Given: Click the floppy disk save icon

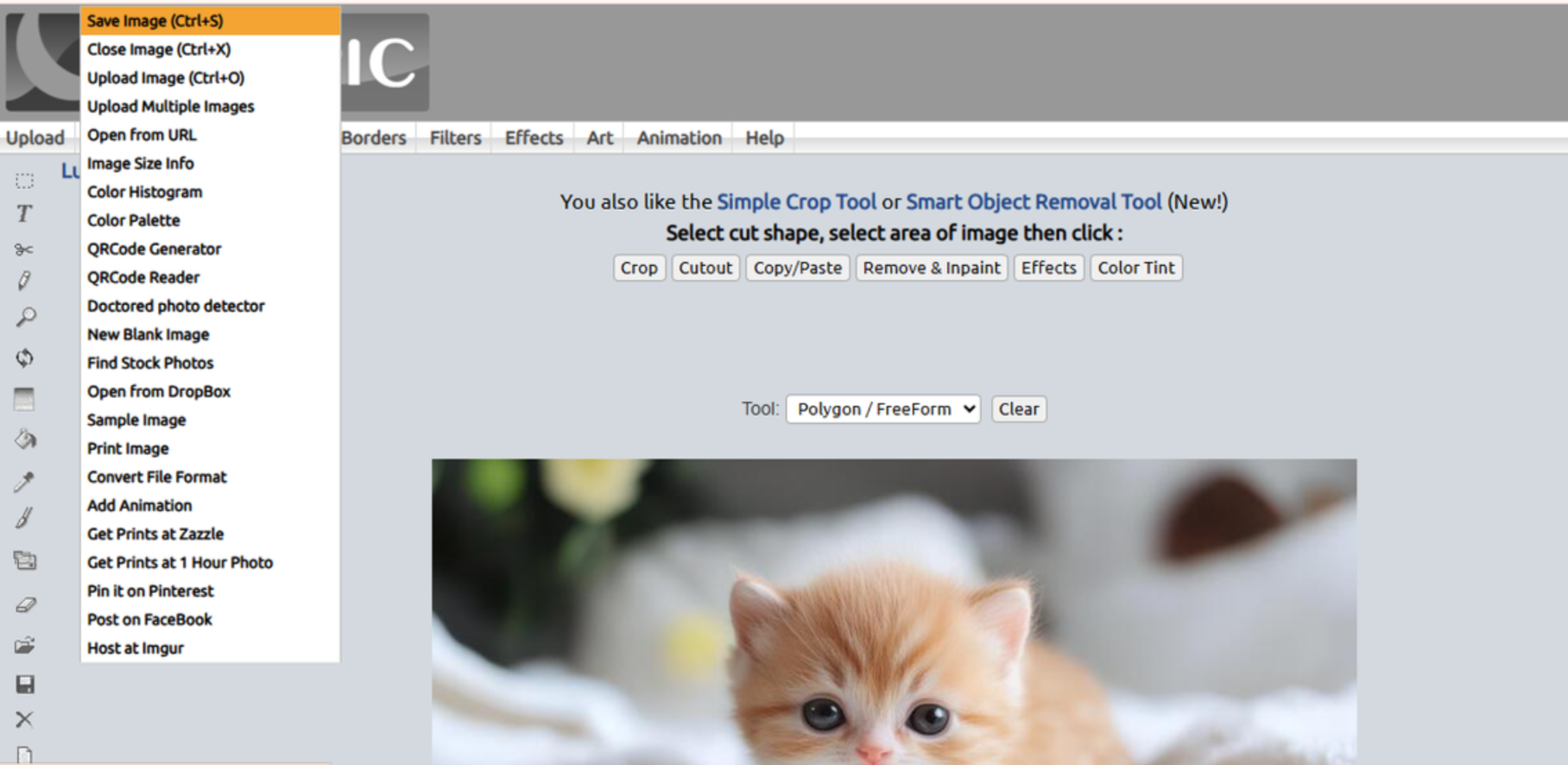Looking at the screenshot, I should click(x=25, y=685).
